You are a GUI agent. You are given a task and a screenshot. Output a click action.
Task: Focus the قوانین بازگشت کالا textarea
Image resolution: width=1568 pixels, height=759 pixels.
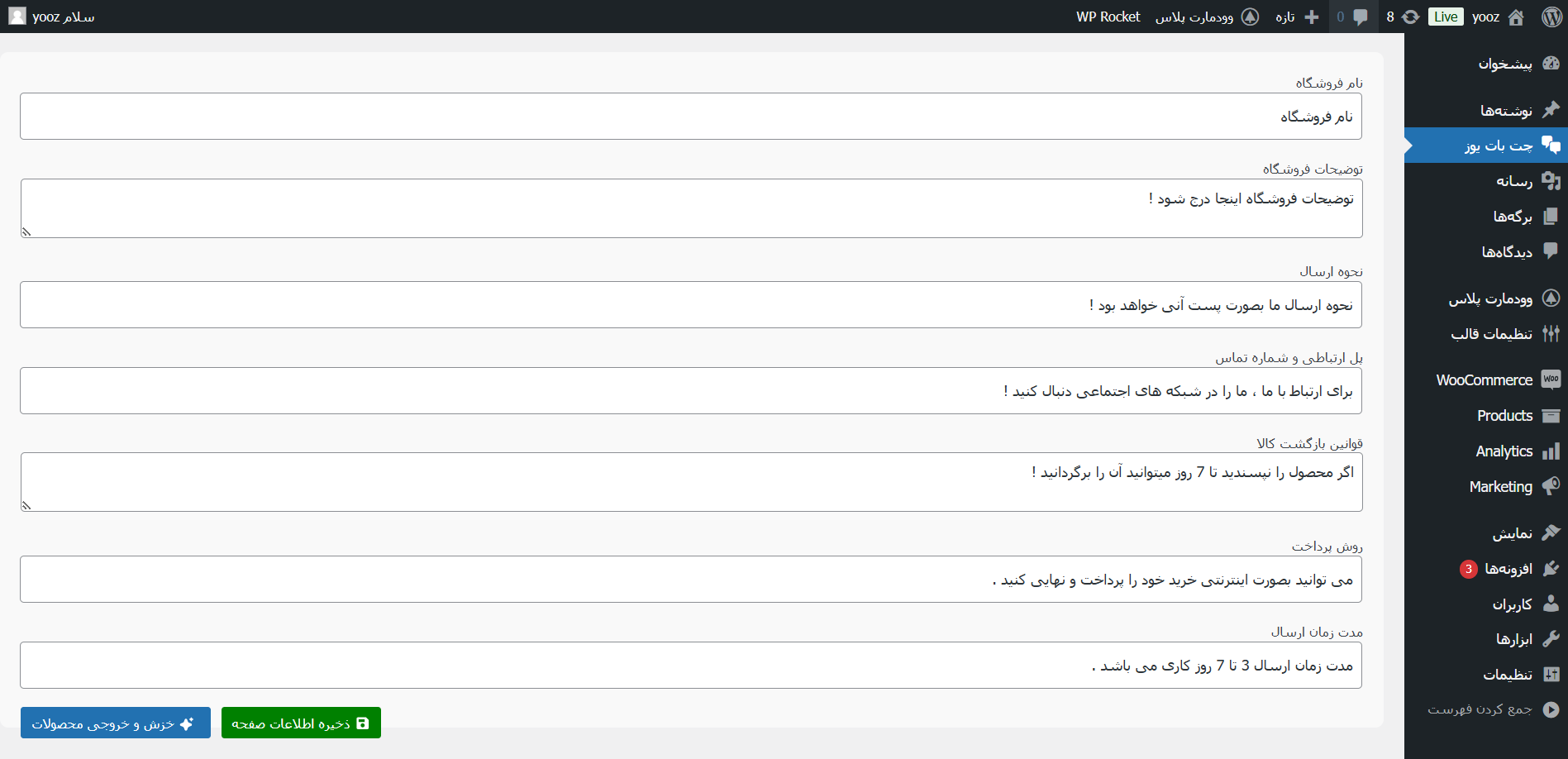pyautogui.click(x=691, y=482)
